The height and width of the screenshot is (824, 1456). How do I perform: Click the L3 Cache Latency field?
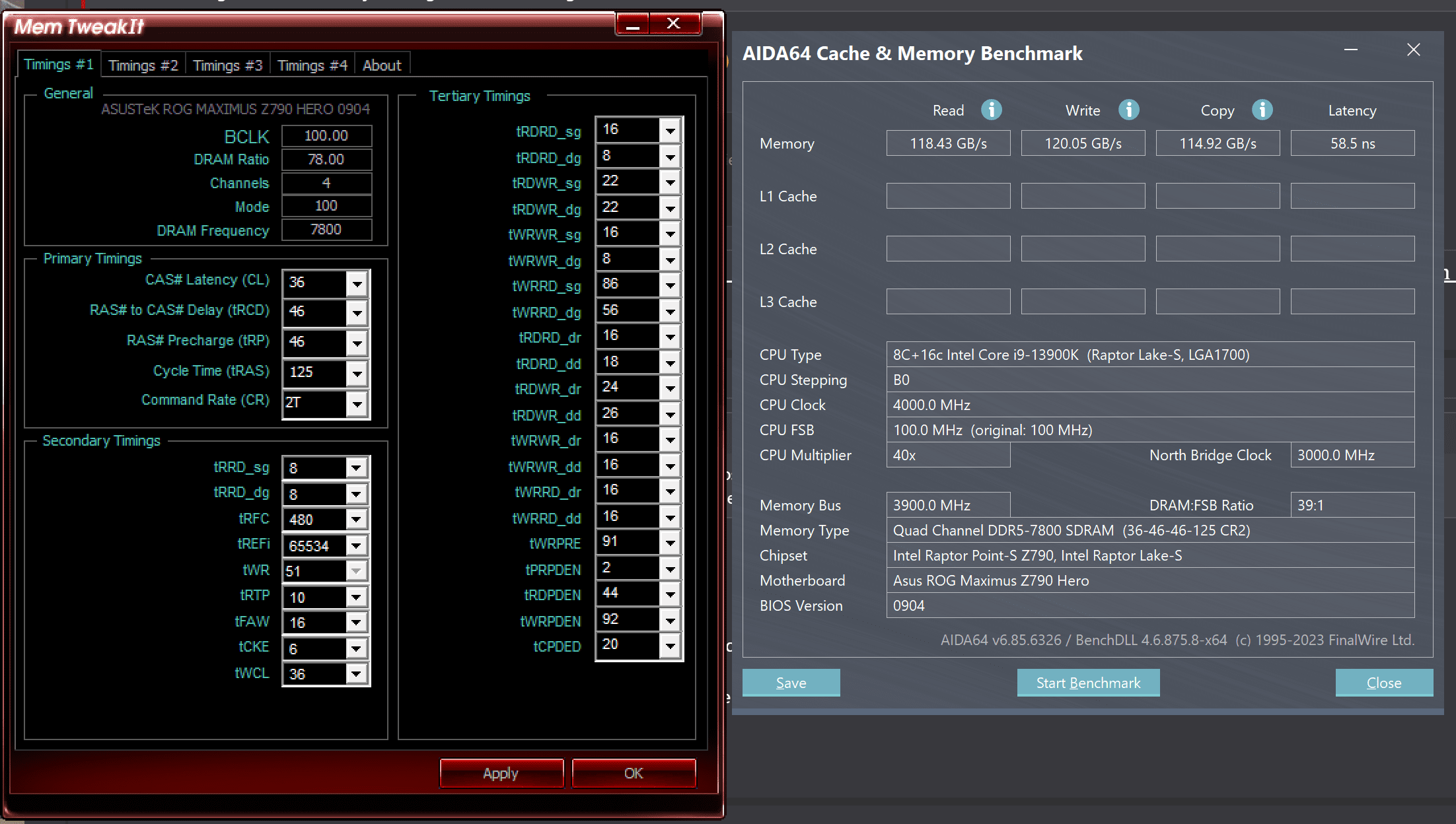[x=1352, y=302]
